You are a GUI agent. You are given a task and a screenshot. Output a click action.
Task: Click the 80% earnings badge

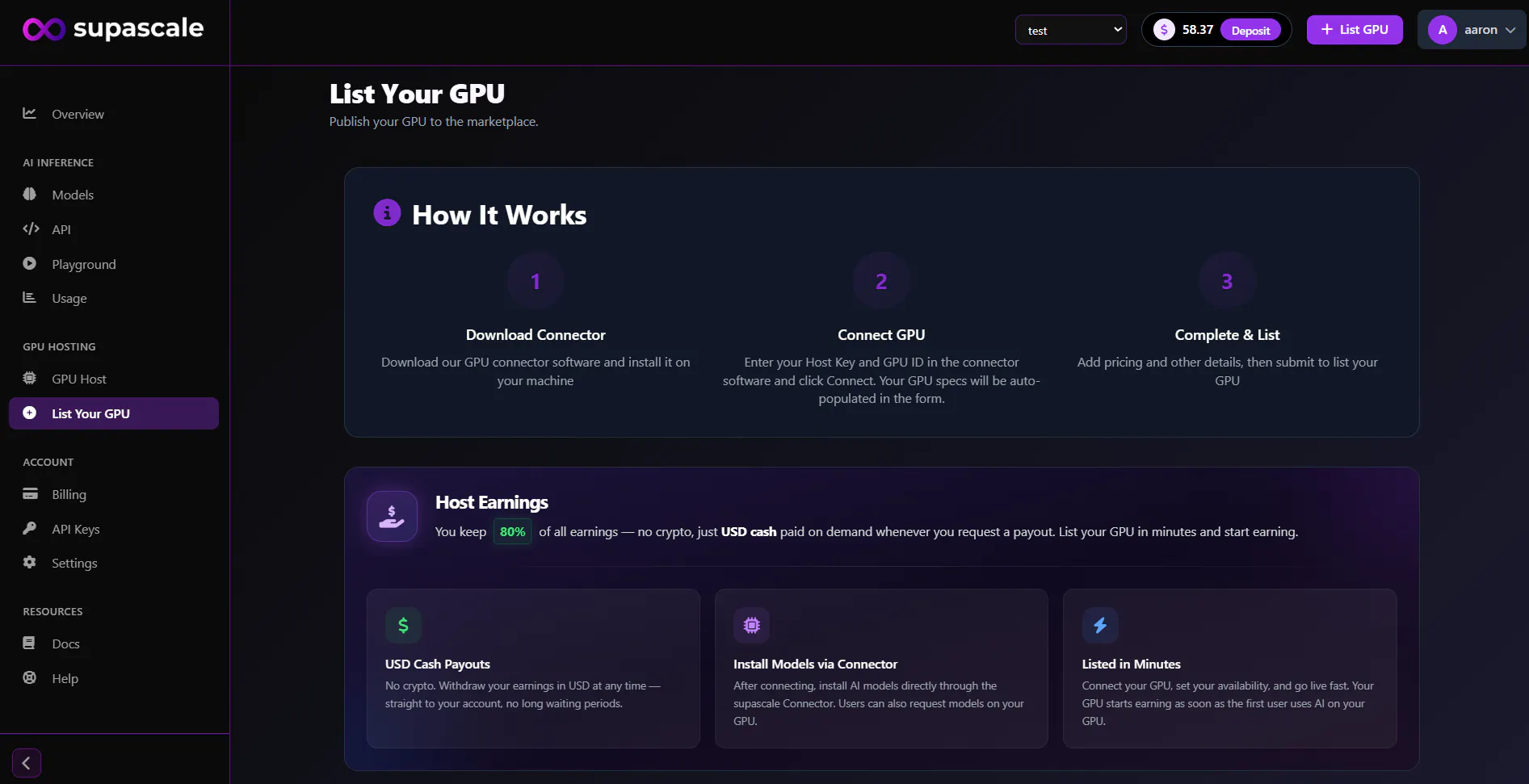pyautogui.click(x=512, y=531)
